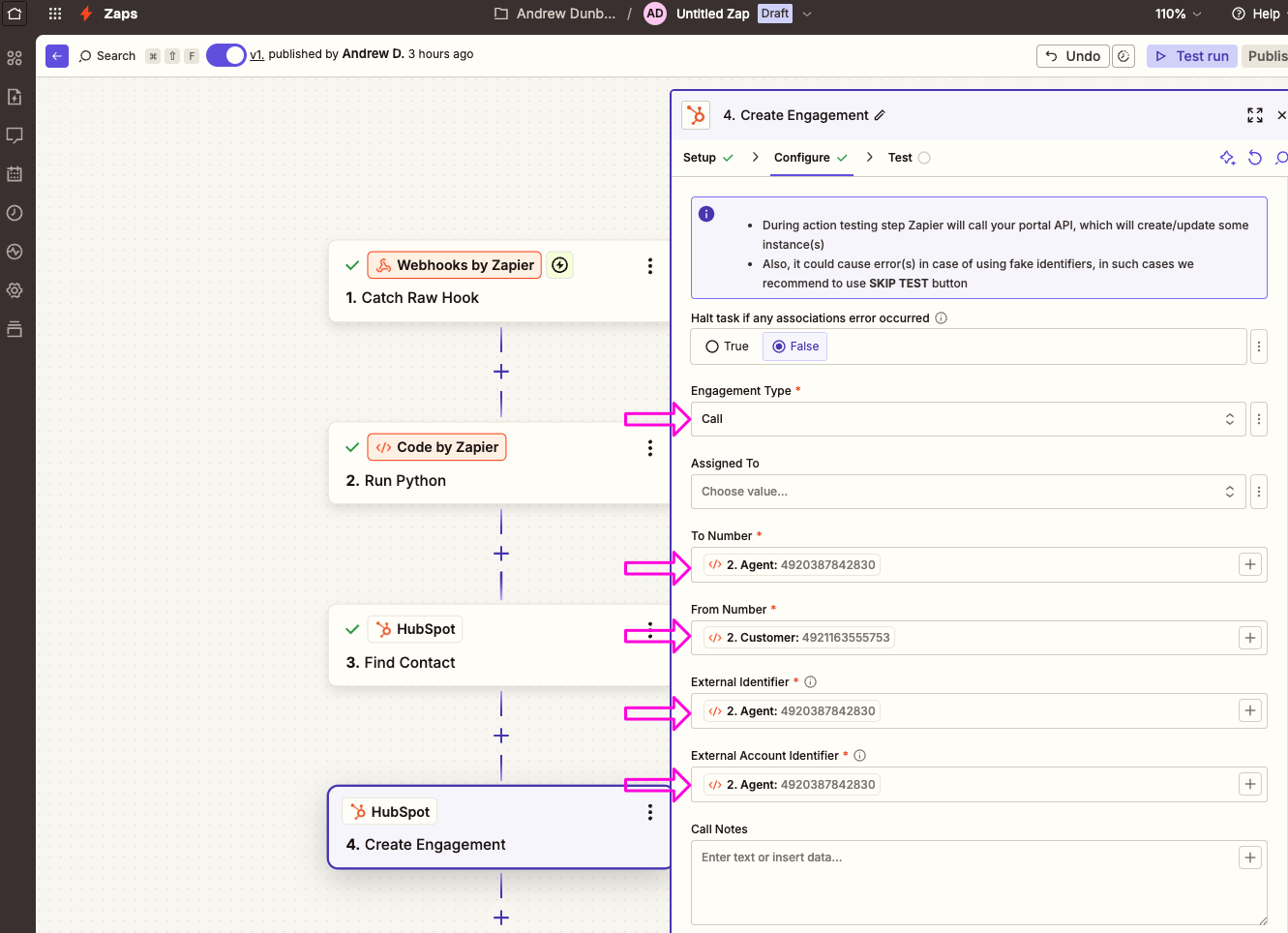This screenshot has width=1288, height=933.
Task: Open the Assigned To dropdown
Action: pyautogui.click(x=969, y=492)
